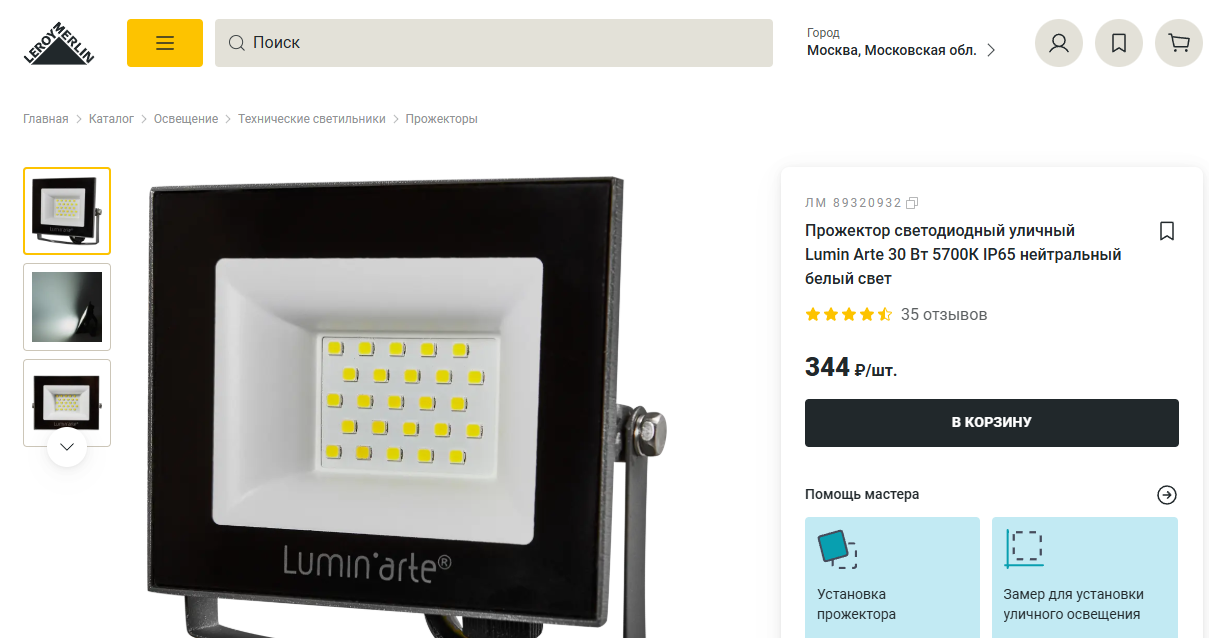The image size is (1209, 638).
Task: Click the star rating
Action: pos(848,314)
